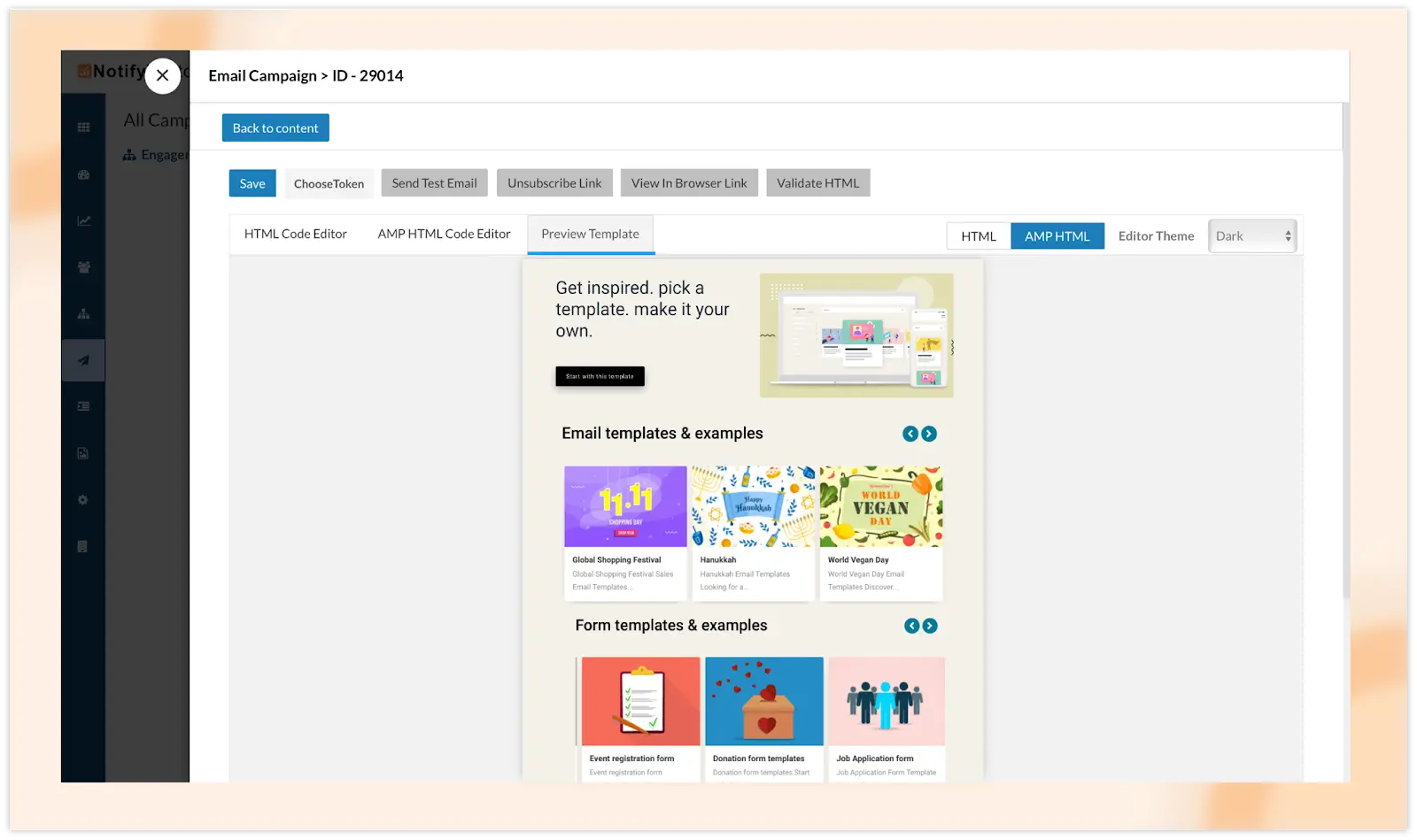Click the Send Test Email button
This screenshot has height=840, width=1417.
coord(434,183)
